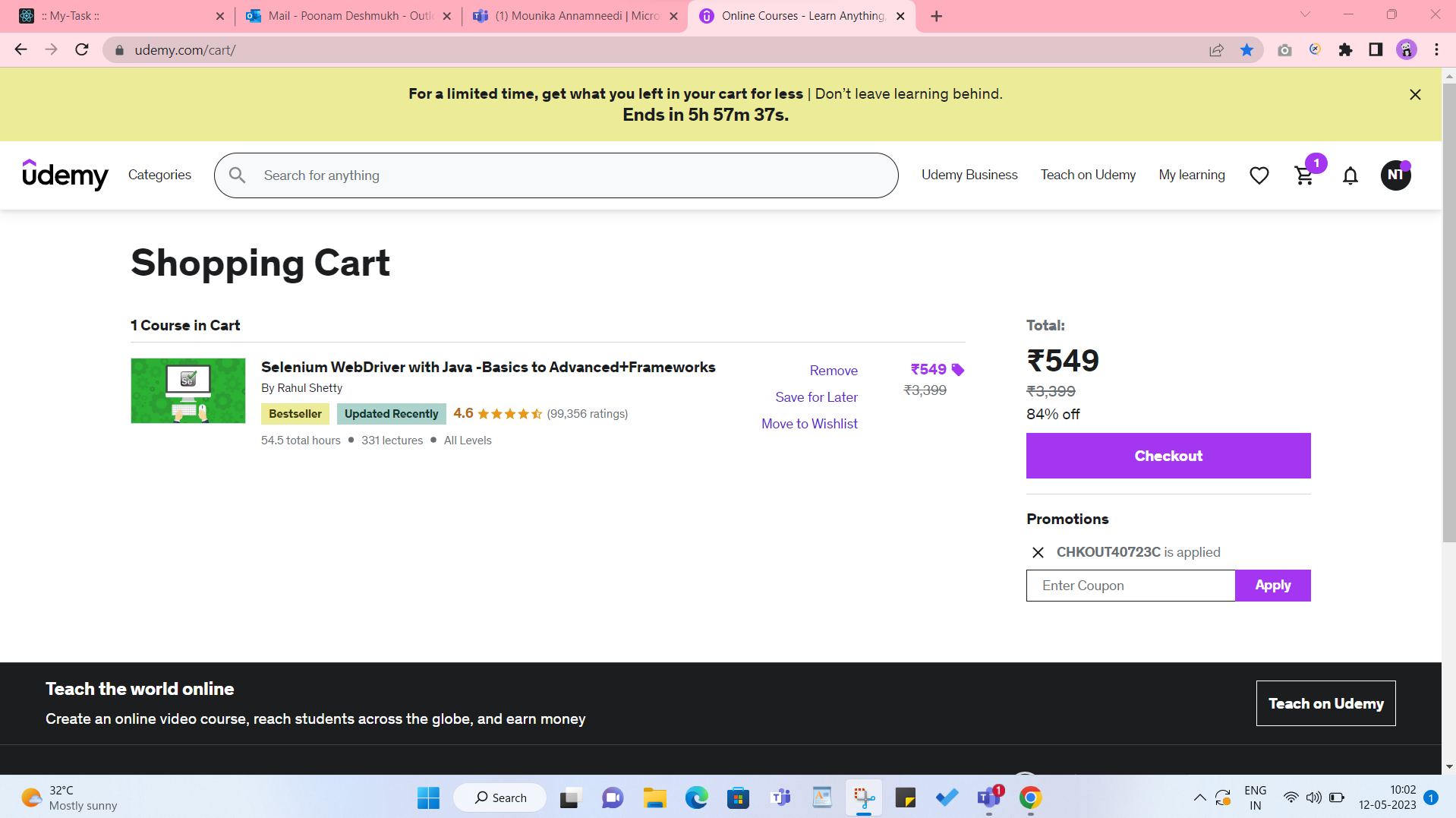
Task: Click the share page icon in address bar
Action: click(1216, 50)
